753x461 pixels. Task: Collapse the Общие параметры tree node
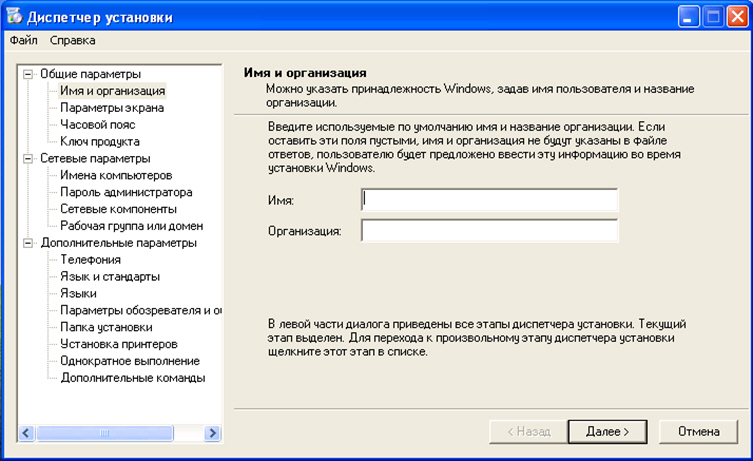tap(28, 74)
